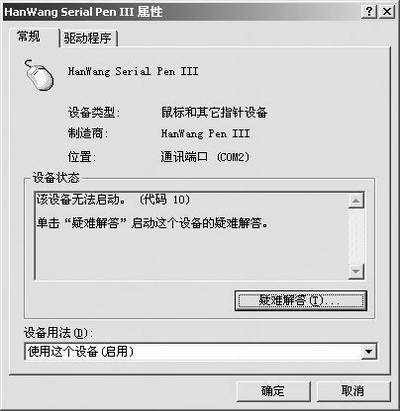Confirm with the 确定 button

[273, 391]
